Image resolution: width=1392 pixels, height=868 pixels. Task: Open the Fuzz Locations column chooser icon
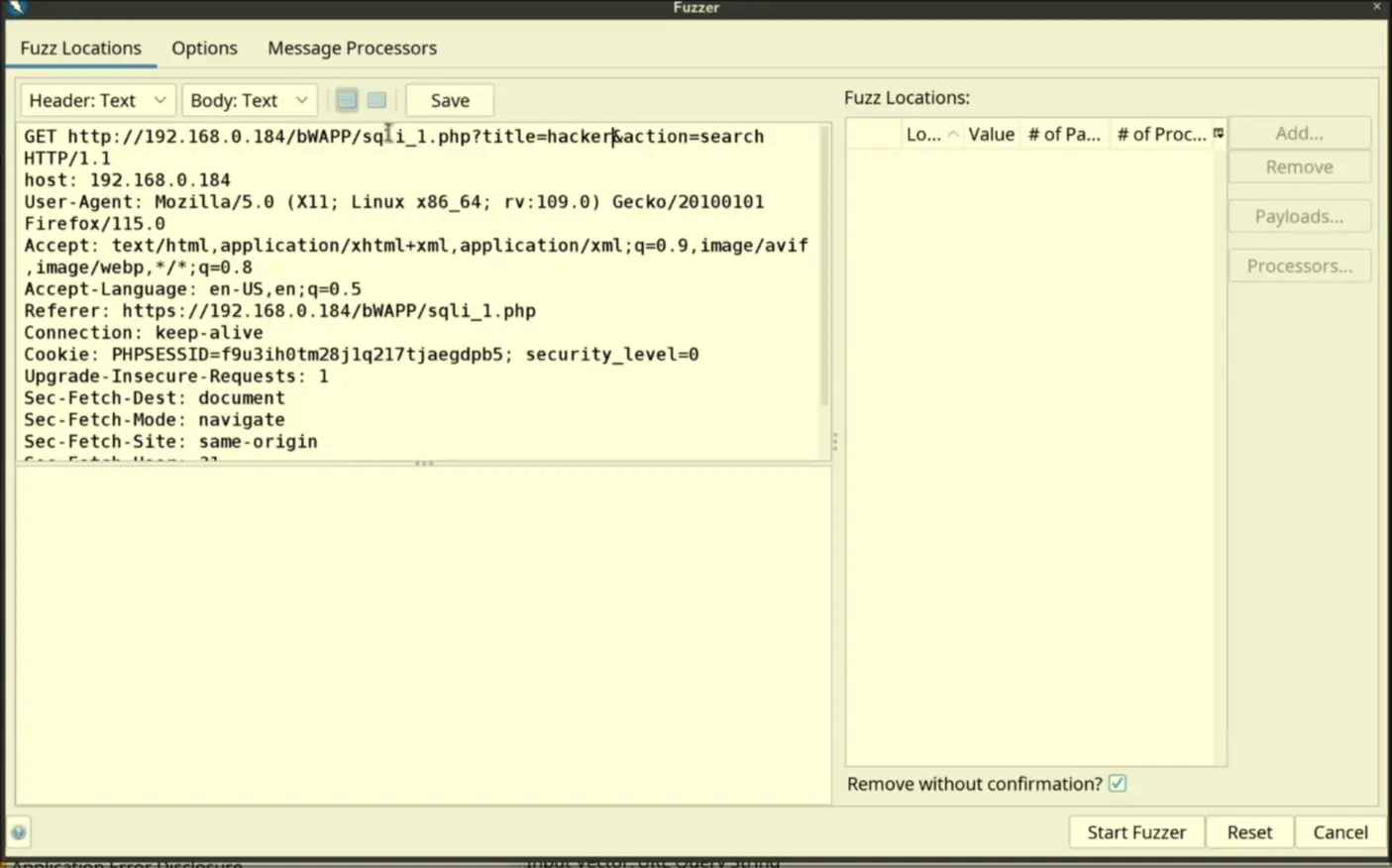pyautogui.click(x=1219, y=134)
